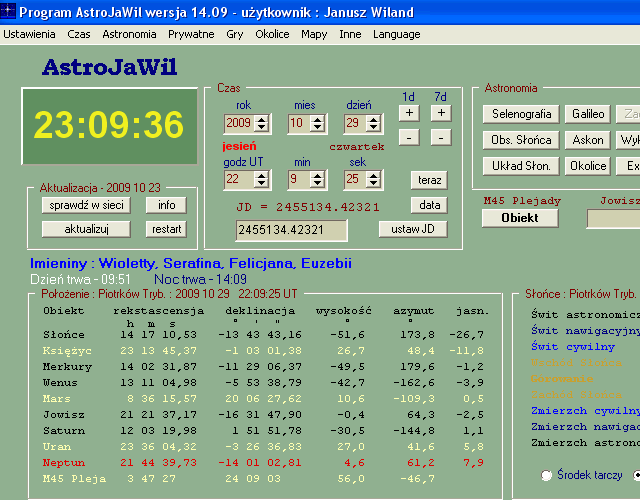Open the Mapy menu

coord(314,34)
